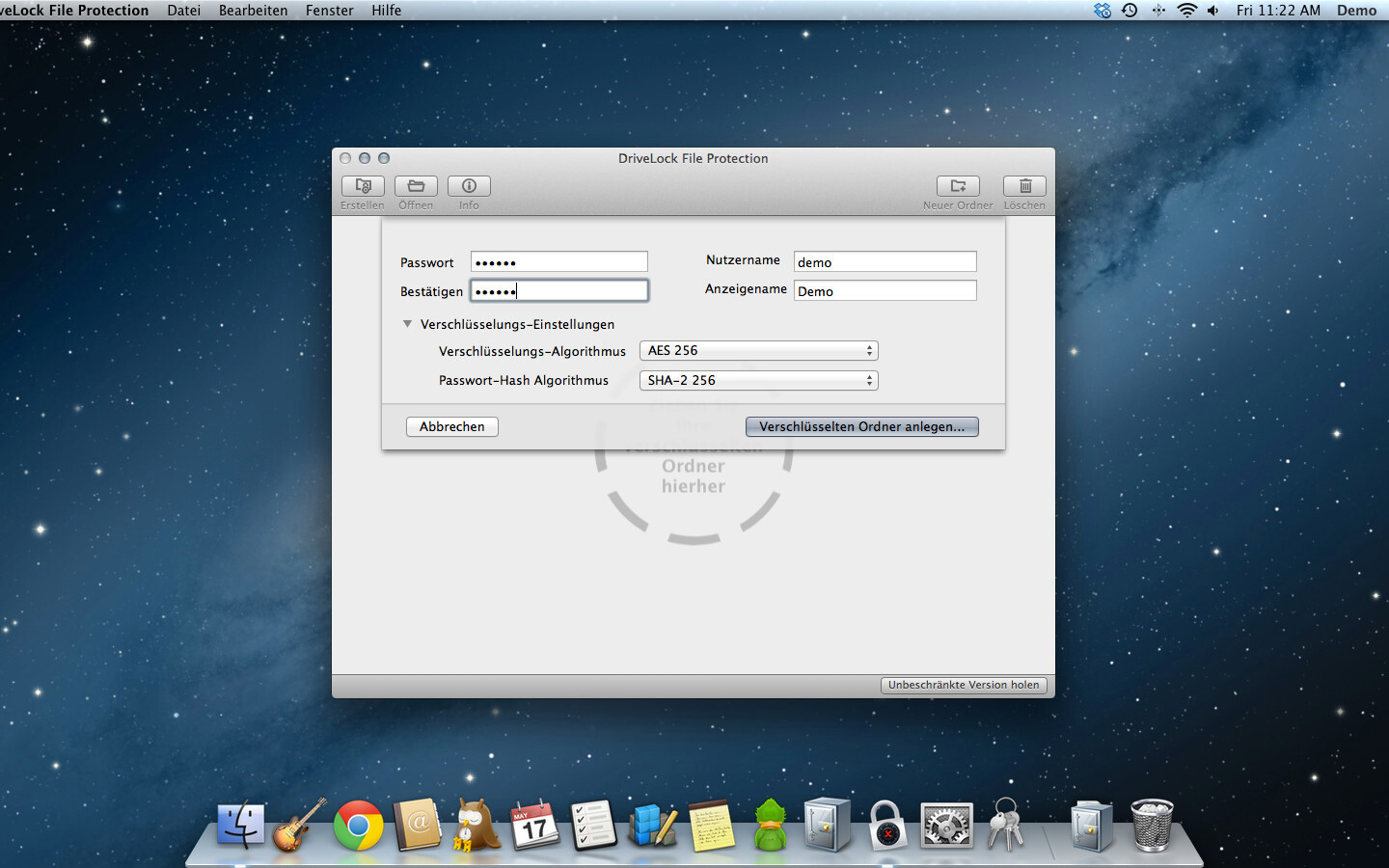Open the SHA-2 256 hash dropdown
Screen dimensions: 1389x868
[x=759, y=380]
